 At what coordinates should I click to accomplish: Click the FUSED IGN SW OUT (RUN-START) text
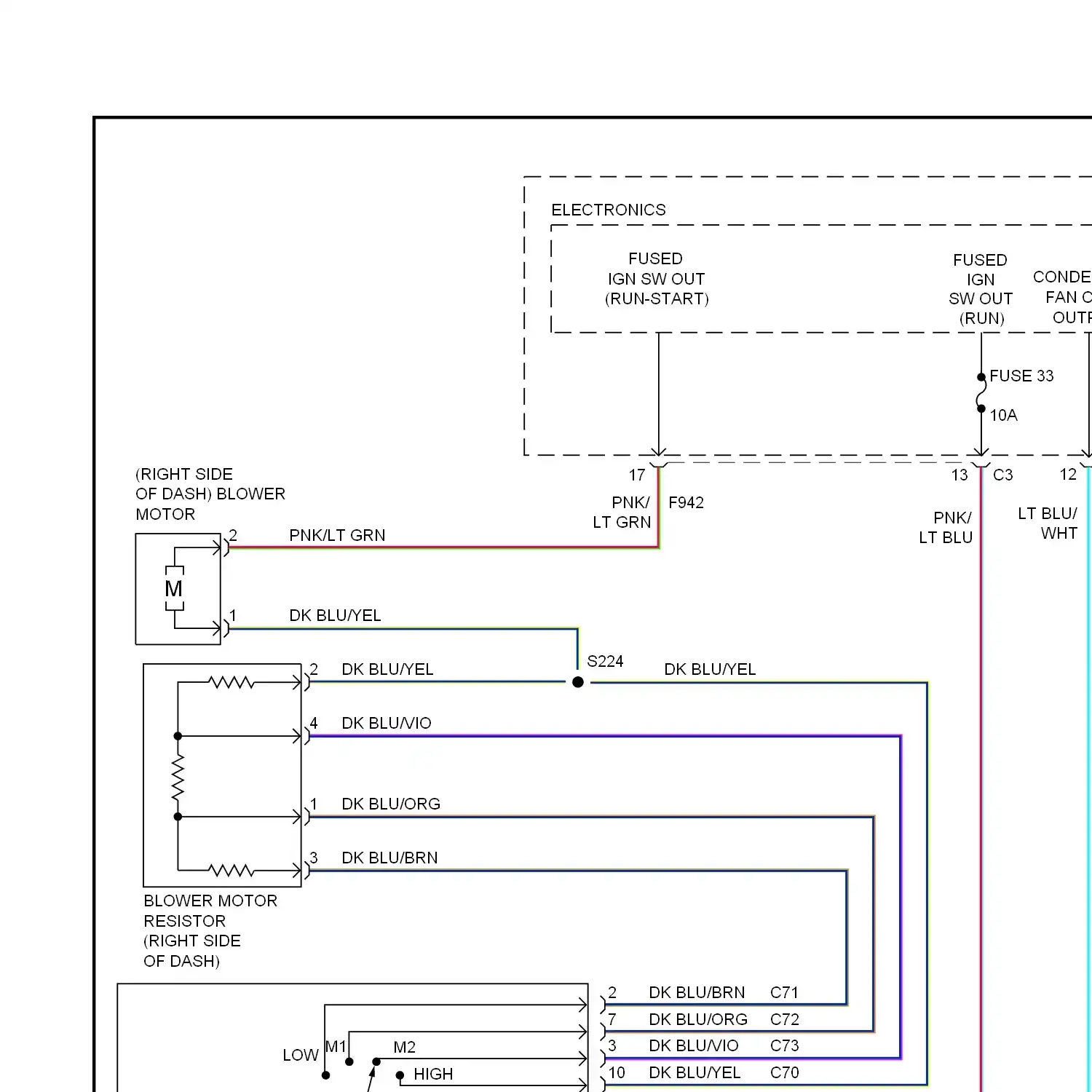657,279
